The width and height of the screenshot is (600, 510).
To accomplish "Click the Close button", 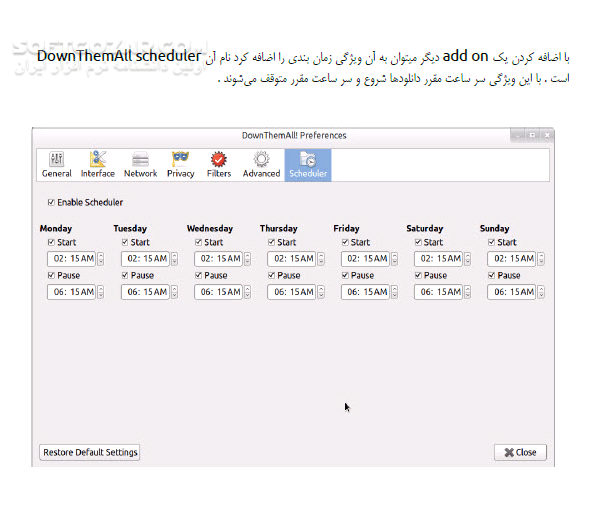I will [520, 452].
